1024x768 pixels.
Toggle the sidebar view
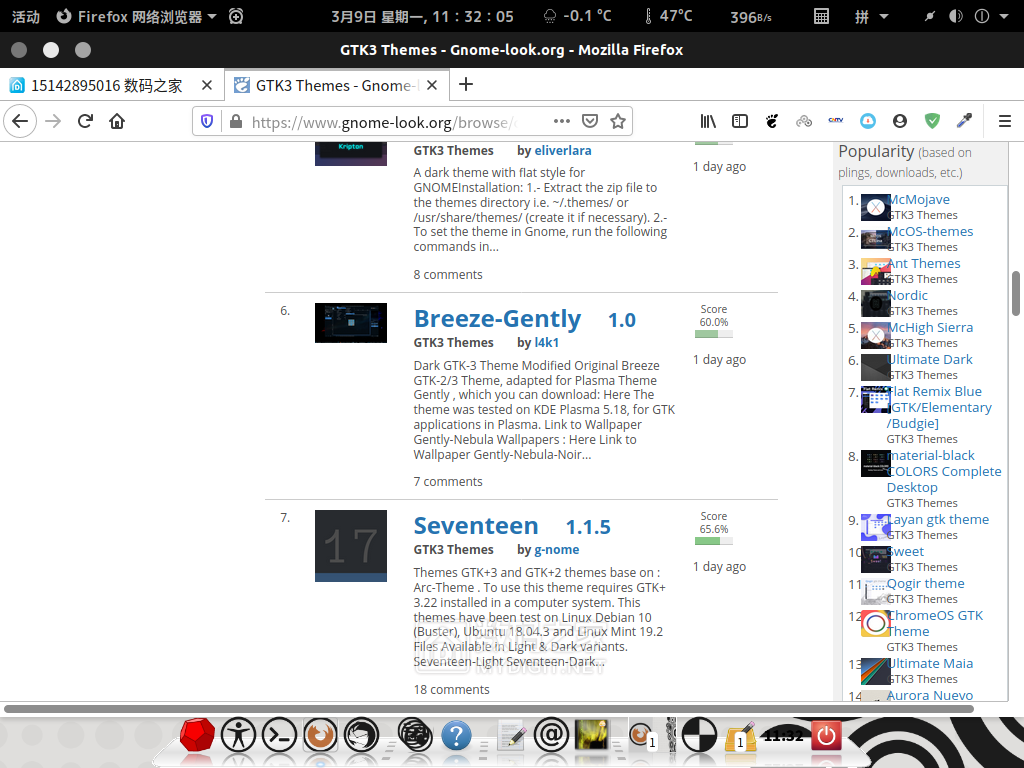click(740, 121)
